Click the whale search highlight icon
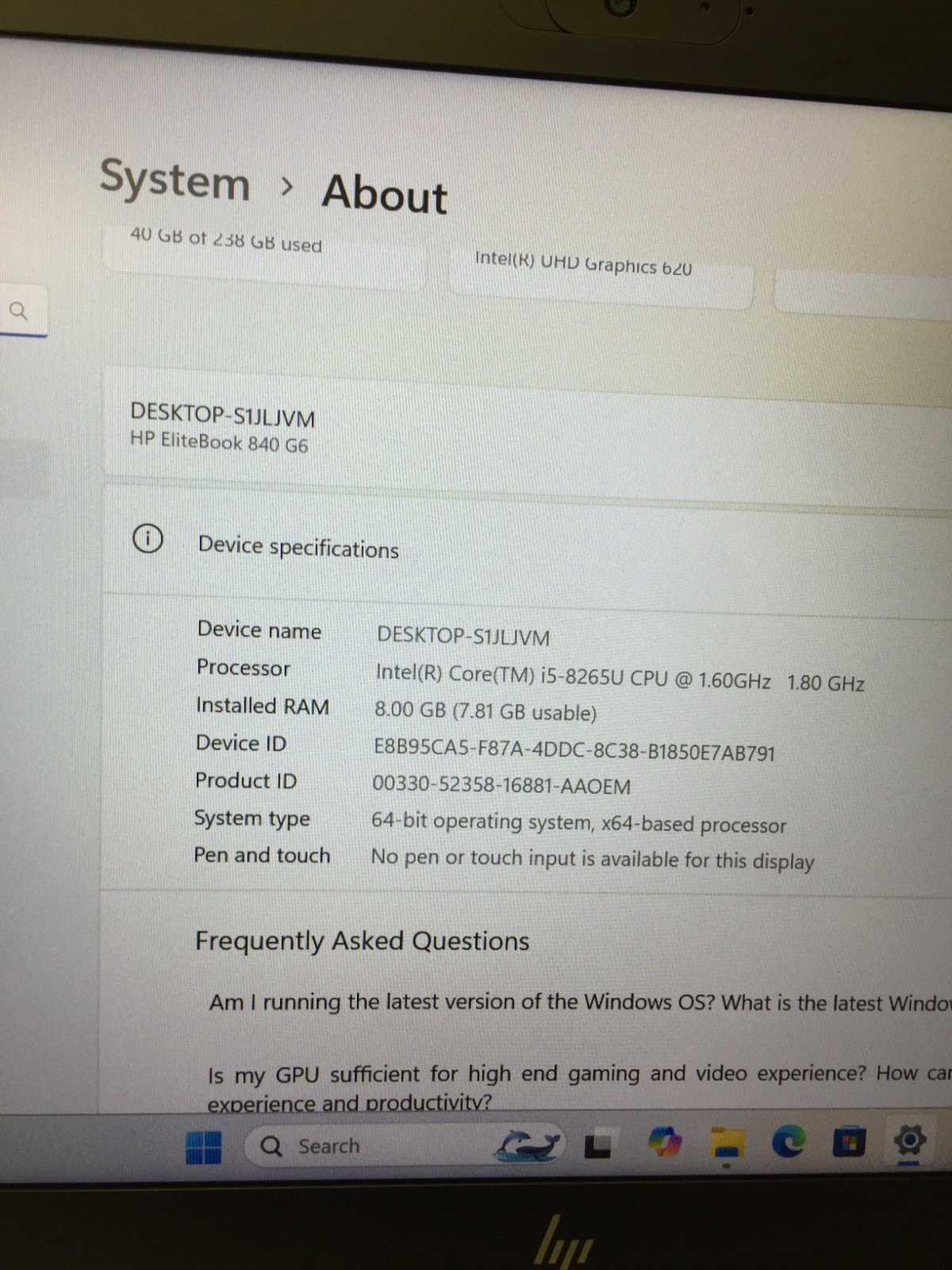Screen dimensions: 952x1270 point(528,1145)
